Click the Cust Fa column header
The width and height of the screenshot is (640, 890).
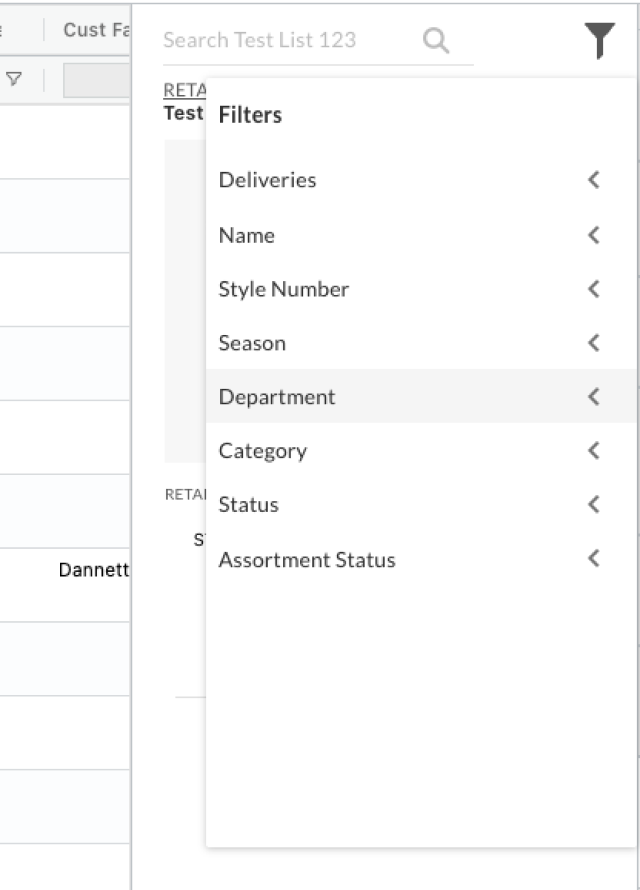click(x=96, y=30)
